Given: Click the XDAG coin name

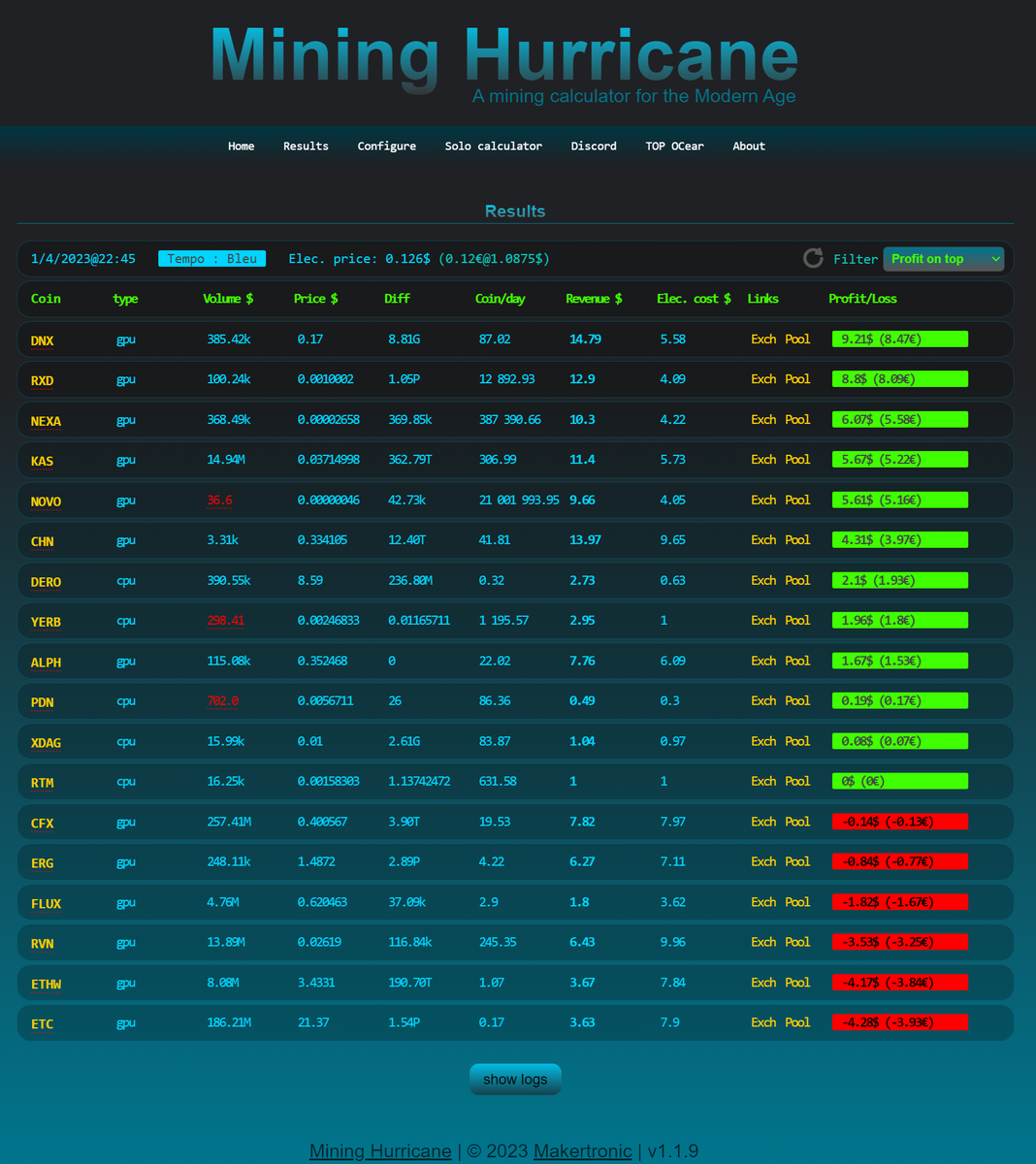Looking at the screenshot, I should coord(46,744).
